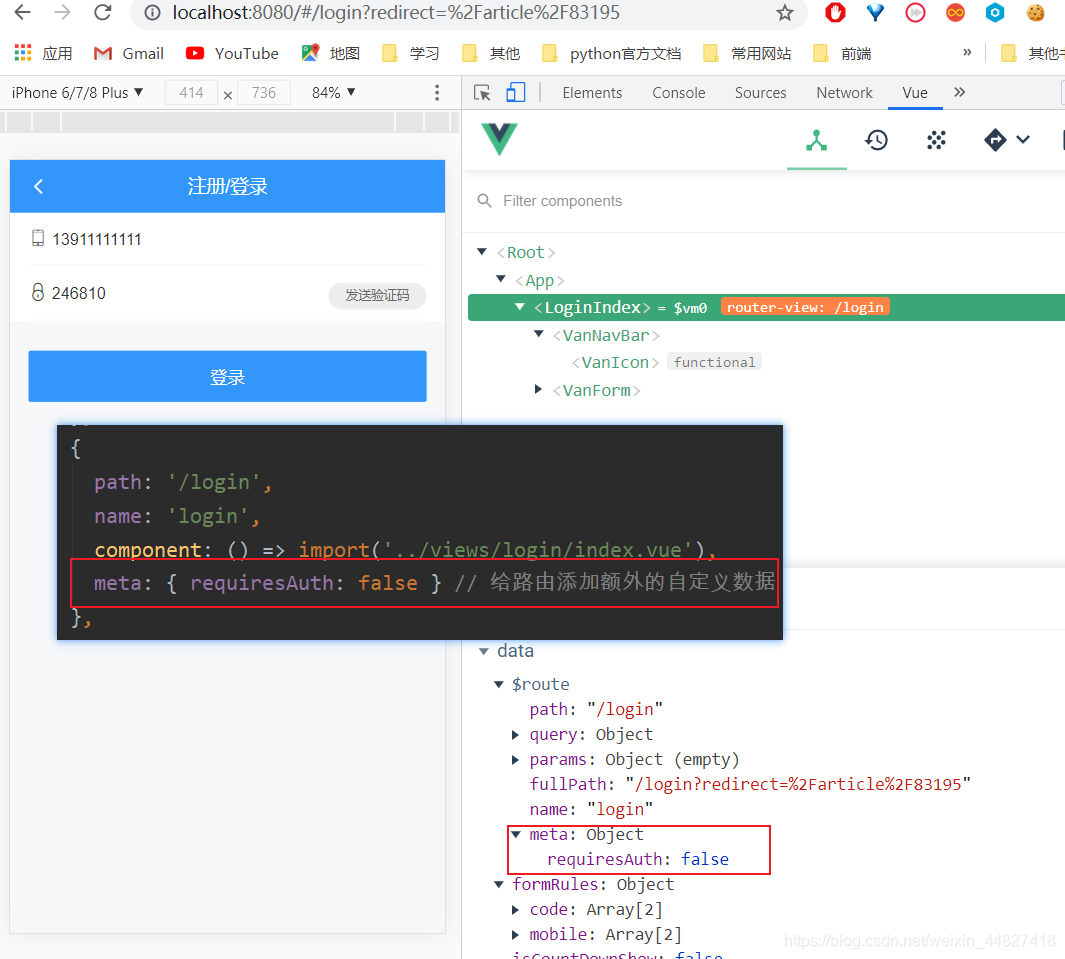The width and height of the screenshot is (1065, 959).
Task: Click the browser forward arrow
Action: (62, 12)
